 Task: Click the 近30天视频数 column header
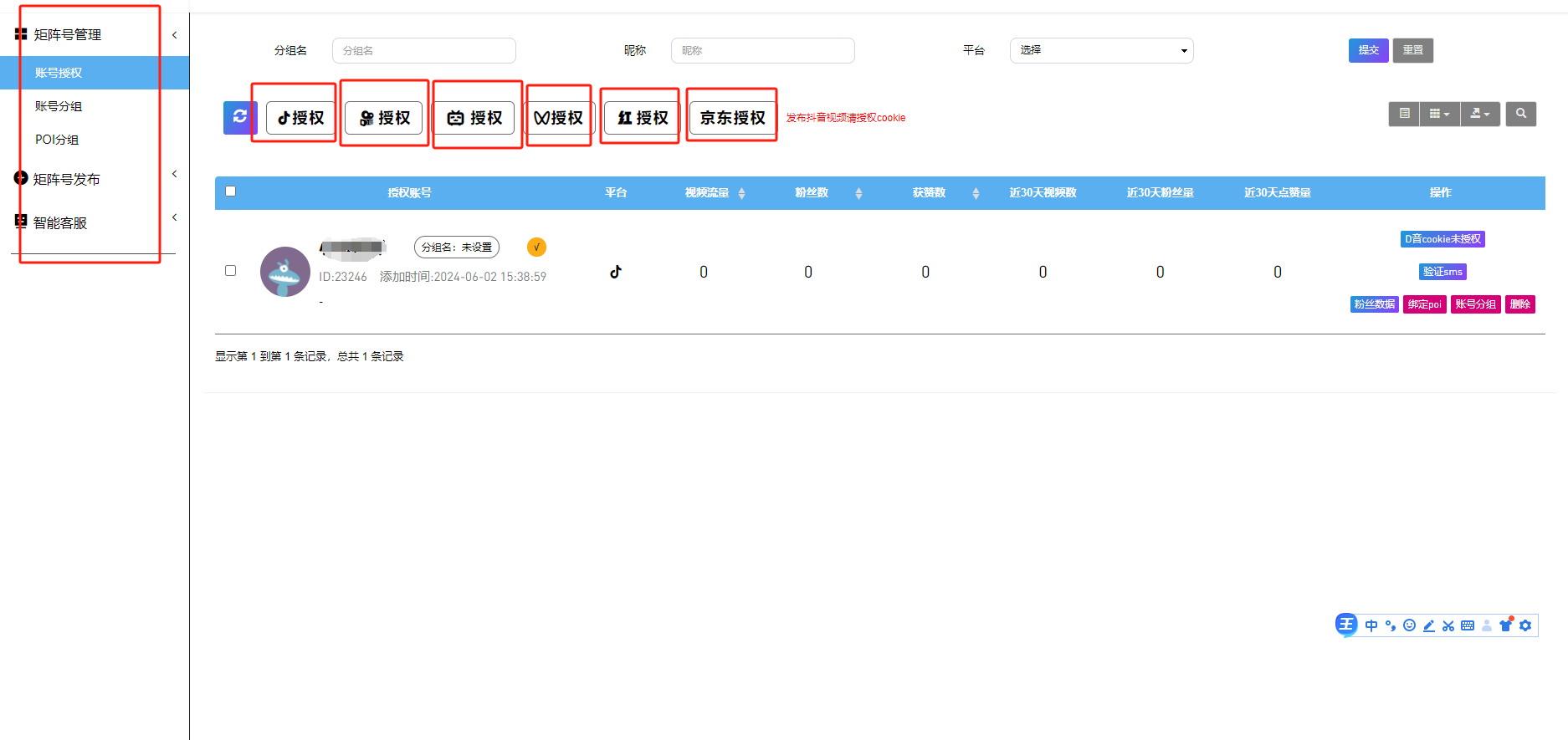[x=1043, y=192]
